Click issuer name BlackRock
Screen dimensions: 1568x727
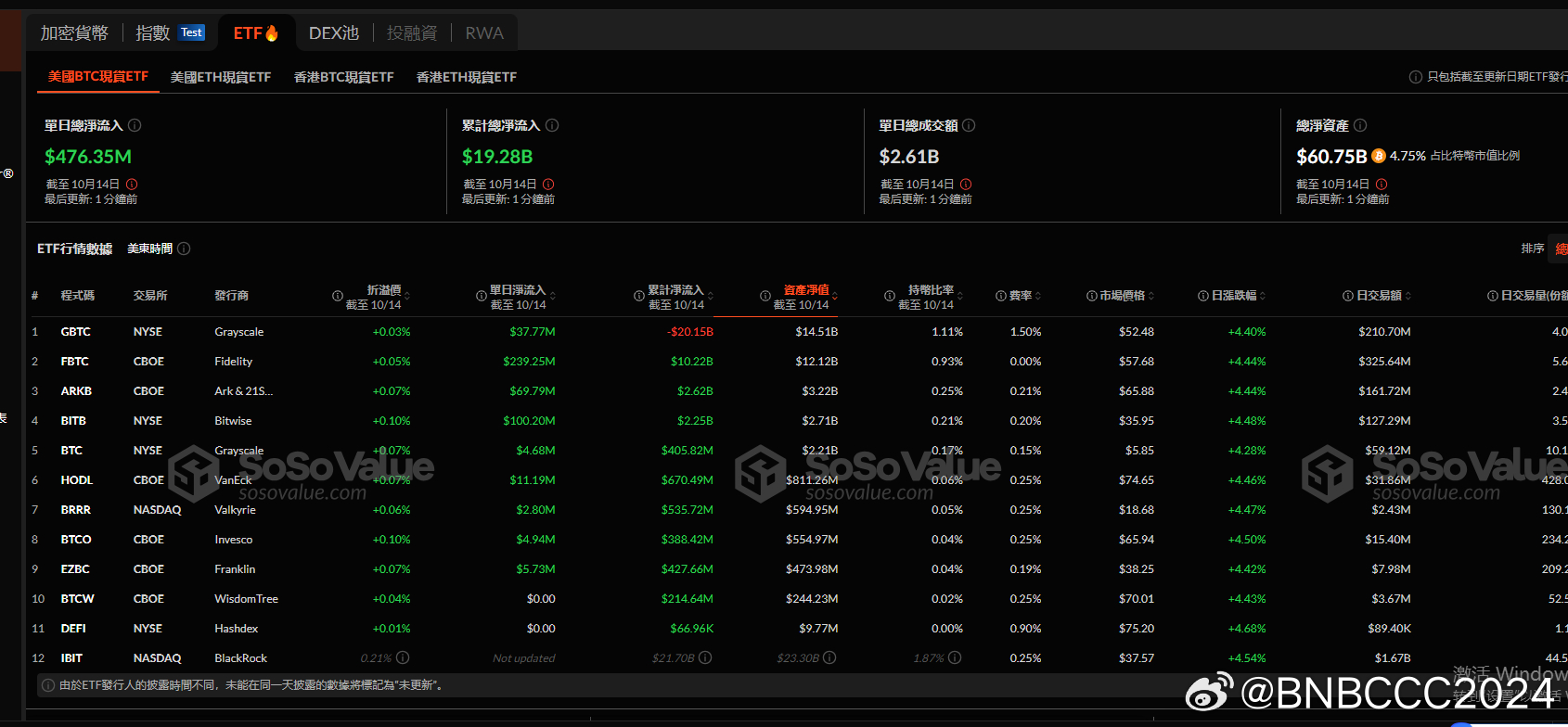point(241,658)
